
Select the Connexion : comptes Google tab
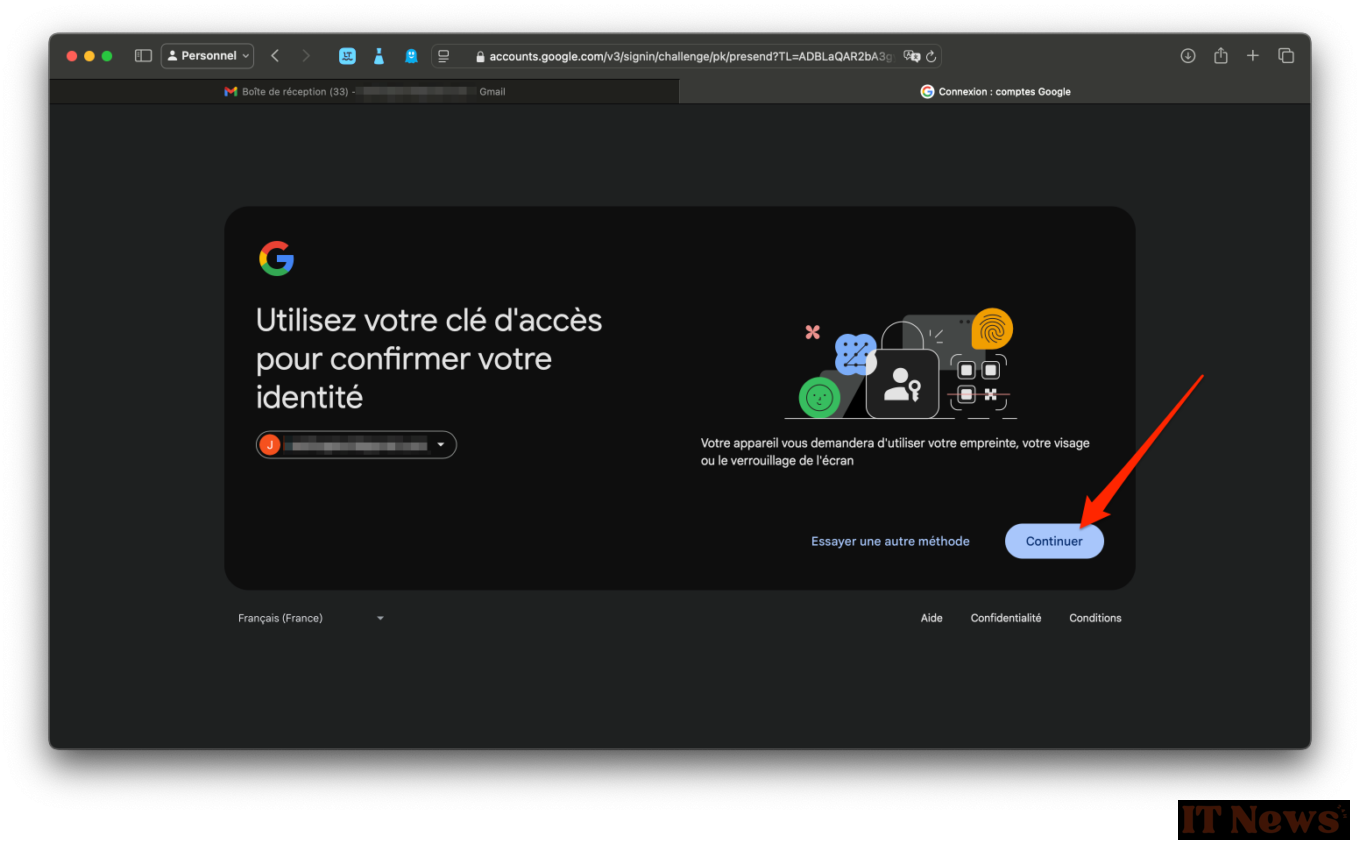(x=995, y=91)
